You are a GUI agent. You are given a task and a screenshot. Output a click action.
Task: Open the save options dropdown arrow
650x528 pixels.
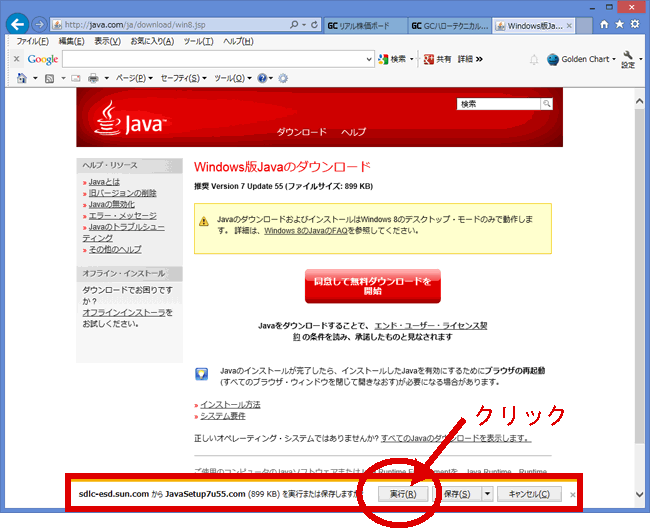tap(487, 494)
